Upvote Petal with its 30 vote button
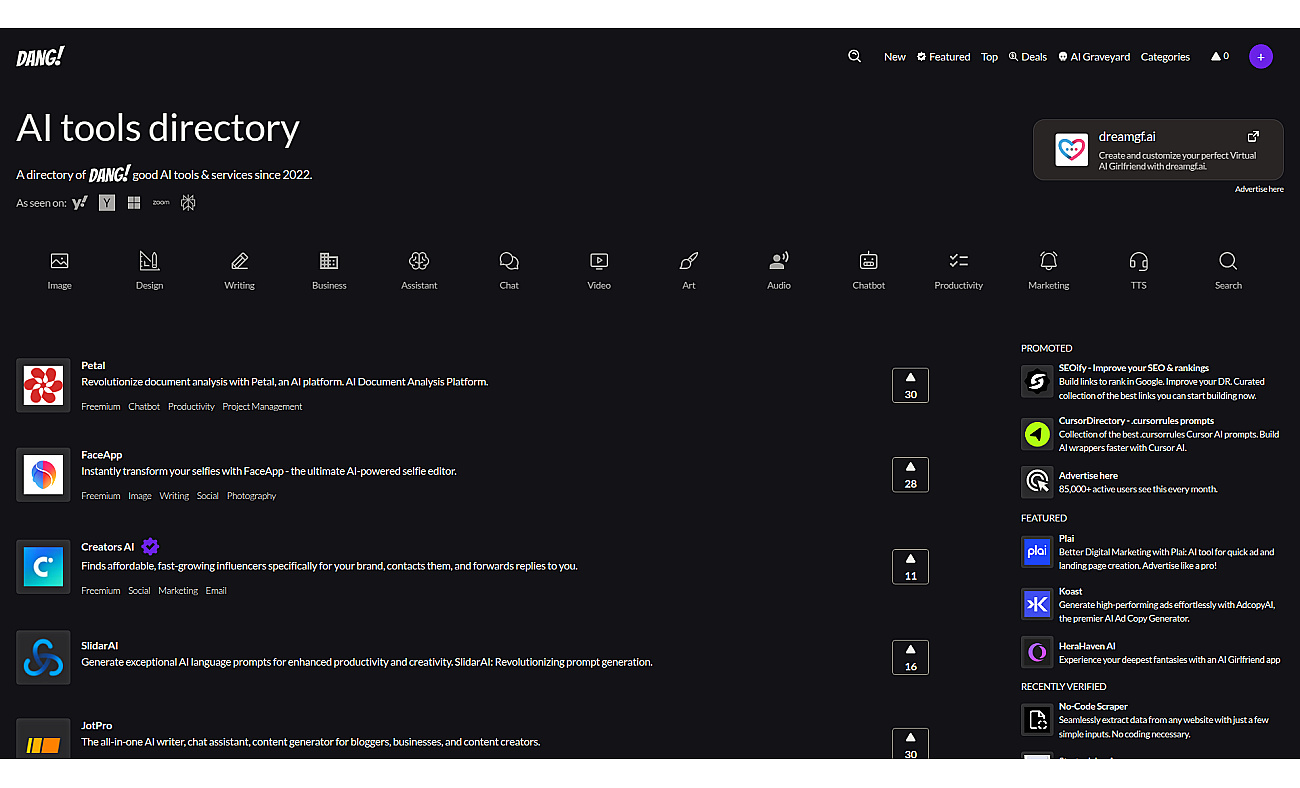 pos(910,385)
